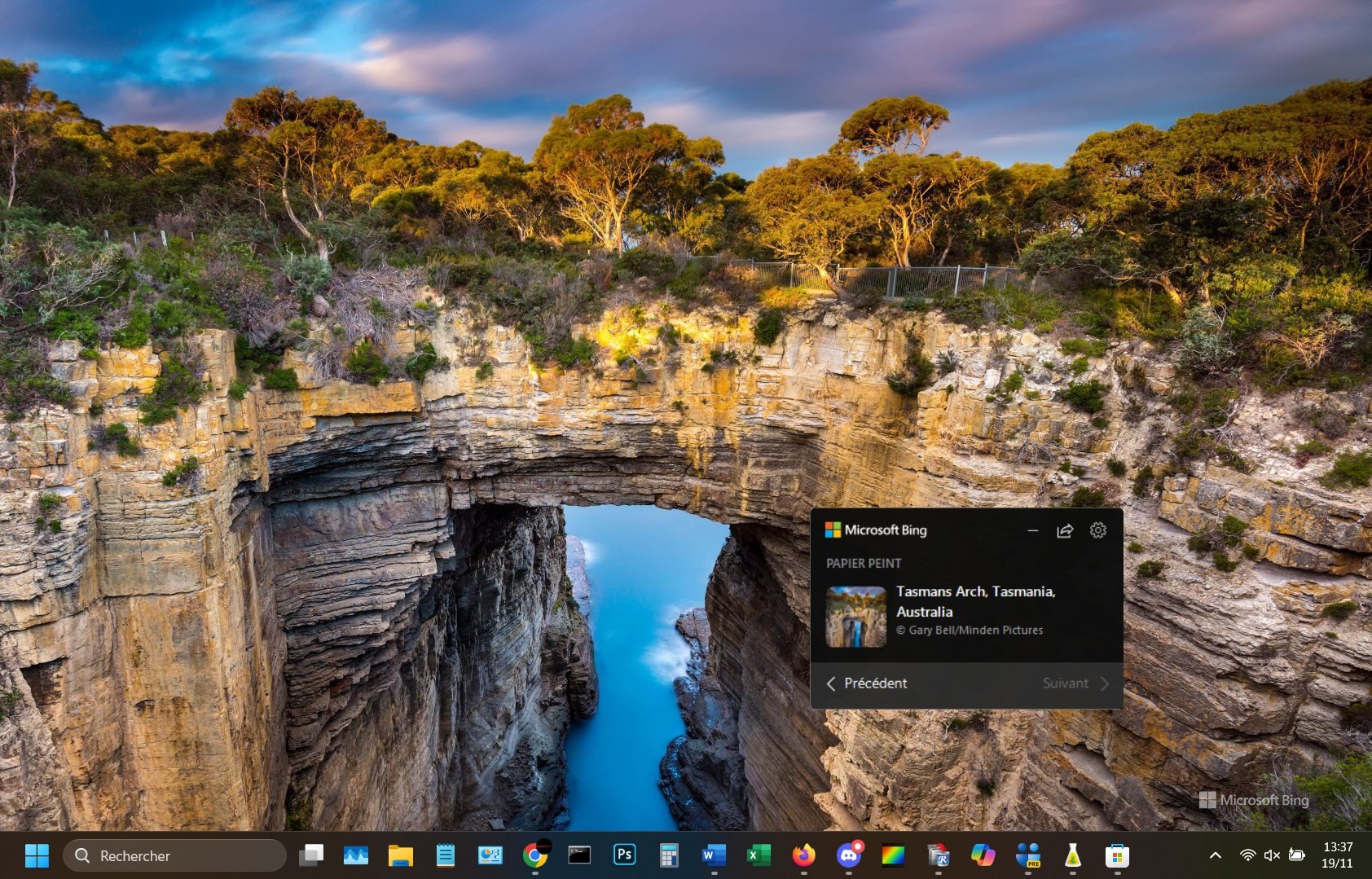Open Google Chrome
This screenshot has width=1372, height=879.
(535, 855)
